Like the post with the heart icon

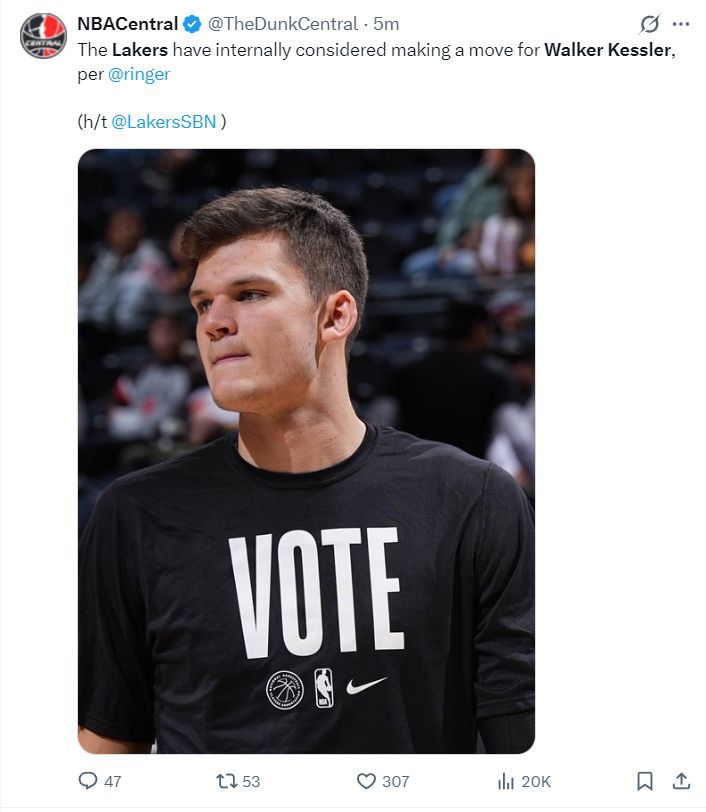click(366, 780)
